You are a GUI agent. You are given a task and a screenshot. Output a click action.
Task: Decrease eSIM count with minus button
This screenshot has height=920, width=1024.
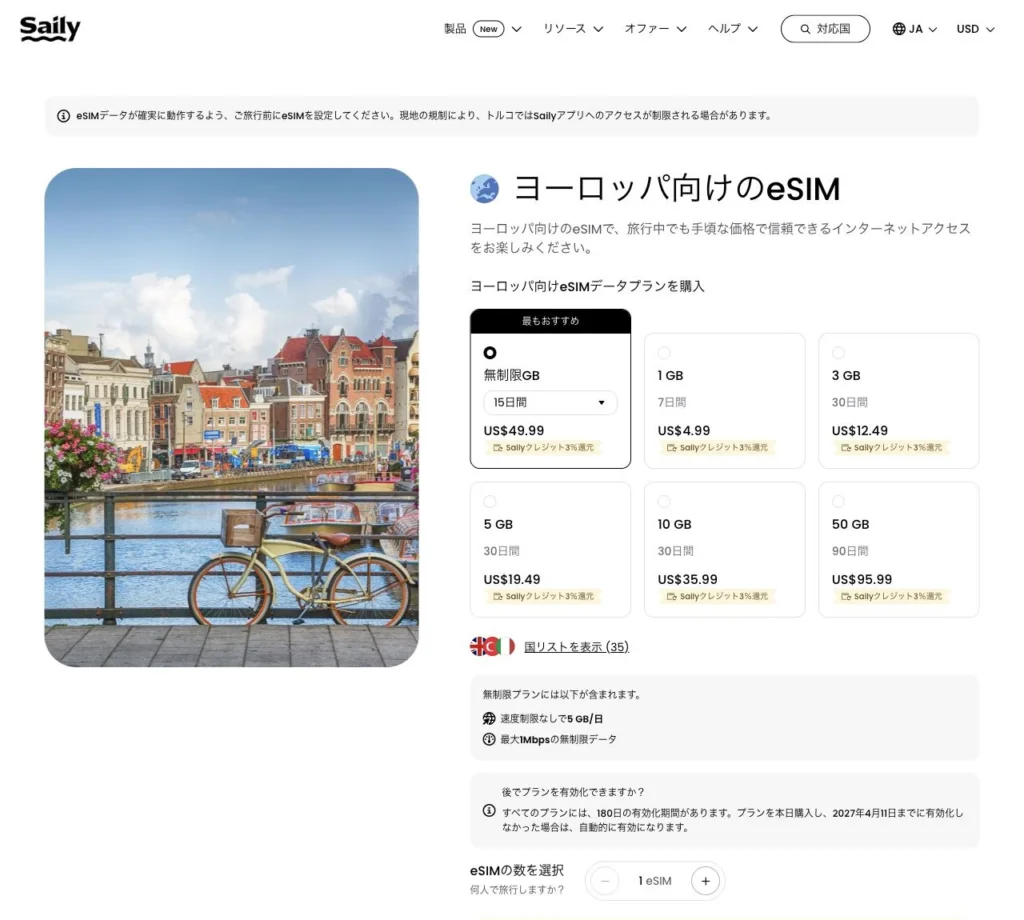[x=605, y=881]
